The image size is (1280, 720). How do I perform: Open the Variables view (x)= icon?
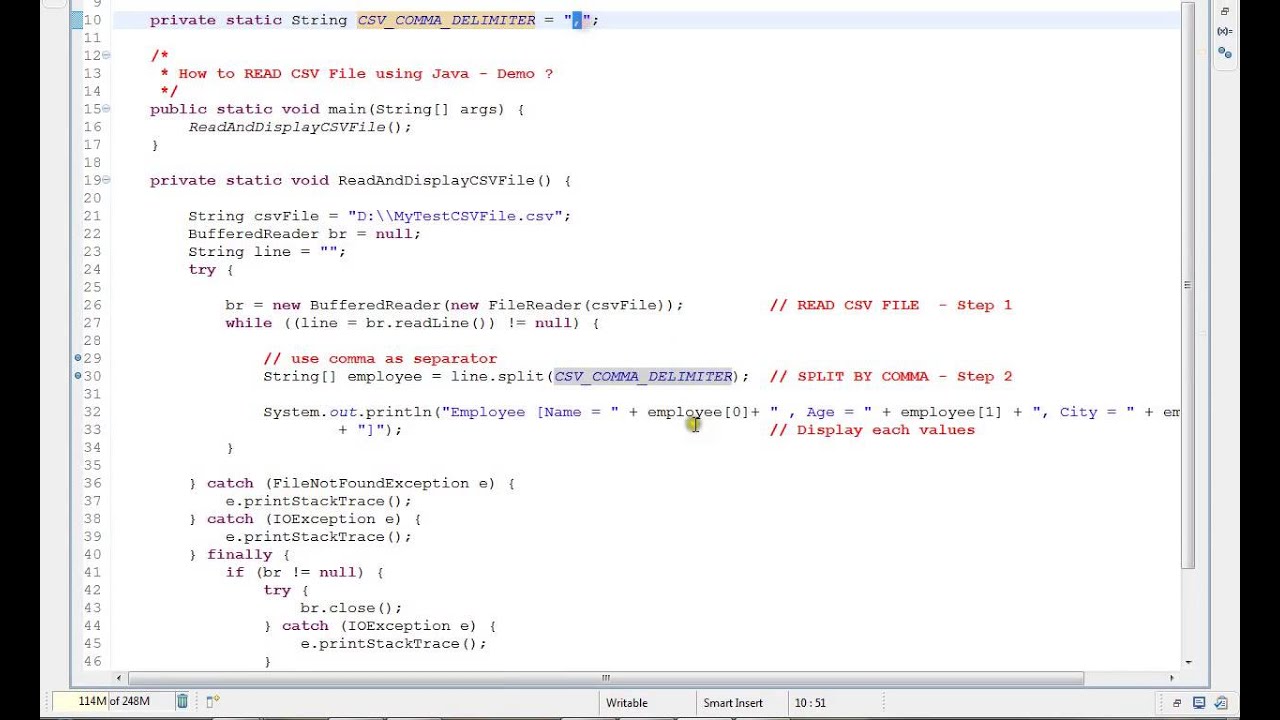coord(1224,31)
